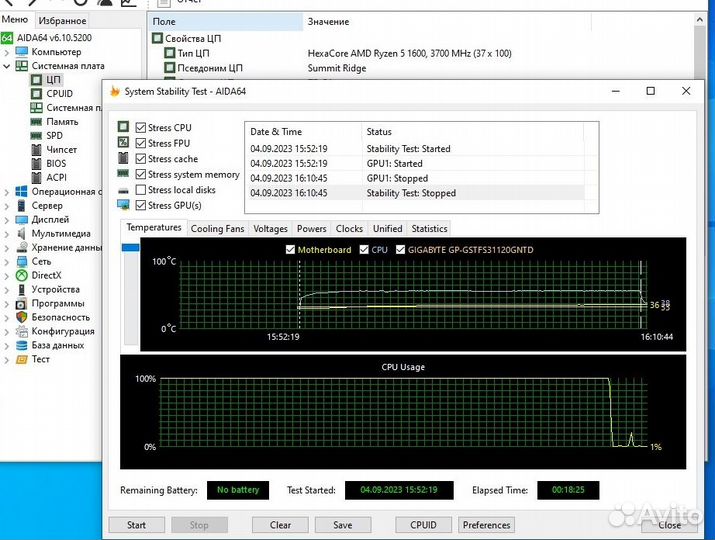Select the Конфигурация icon
This screenshot has height=540, width=715.
click(x=21, y=331)
